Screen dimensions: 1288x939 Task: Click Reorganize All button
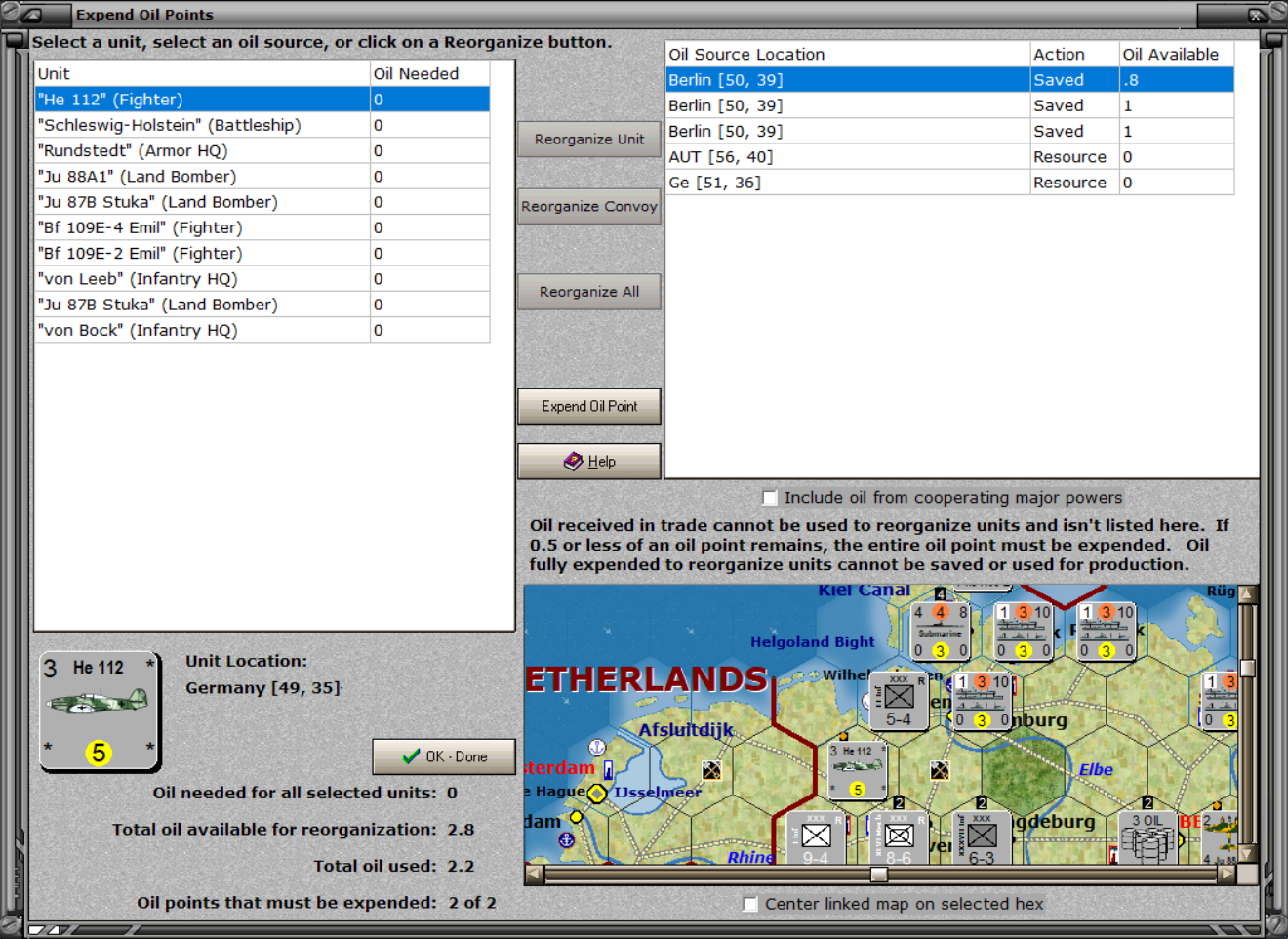coord(589,292)
